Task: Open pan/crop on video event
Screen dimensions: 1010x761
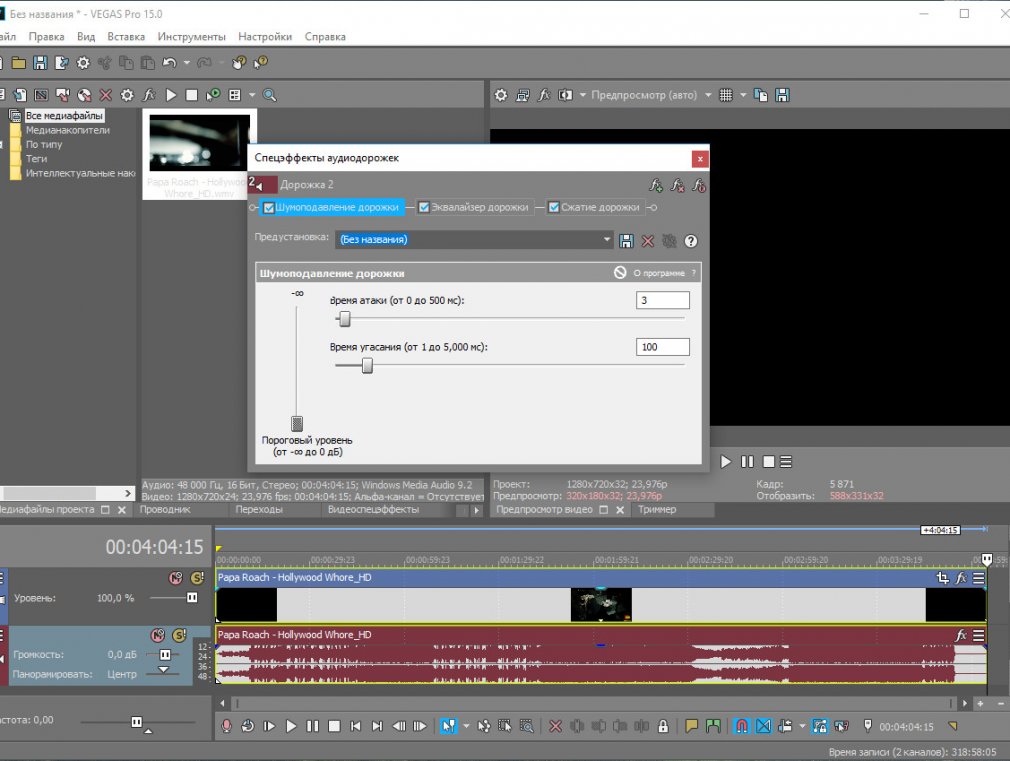Action: 942,578
